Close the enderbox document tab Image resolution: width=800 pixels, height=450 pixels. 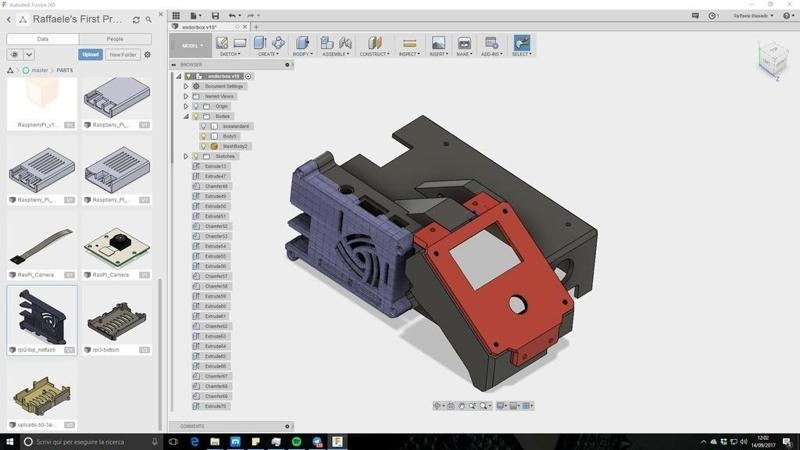pyautogui.click(x=245, y=27)
